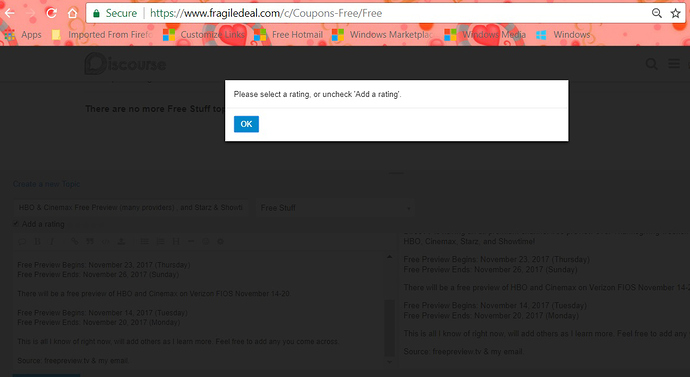Click OK in the rating dialog
Viewport: 690px width, 377px height.
tap(246, 124)
